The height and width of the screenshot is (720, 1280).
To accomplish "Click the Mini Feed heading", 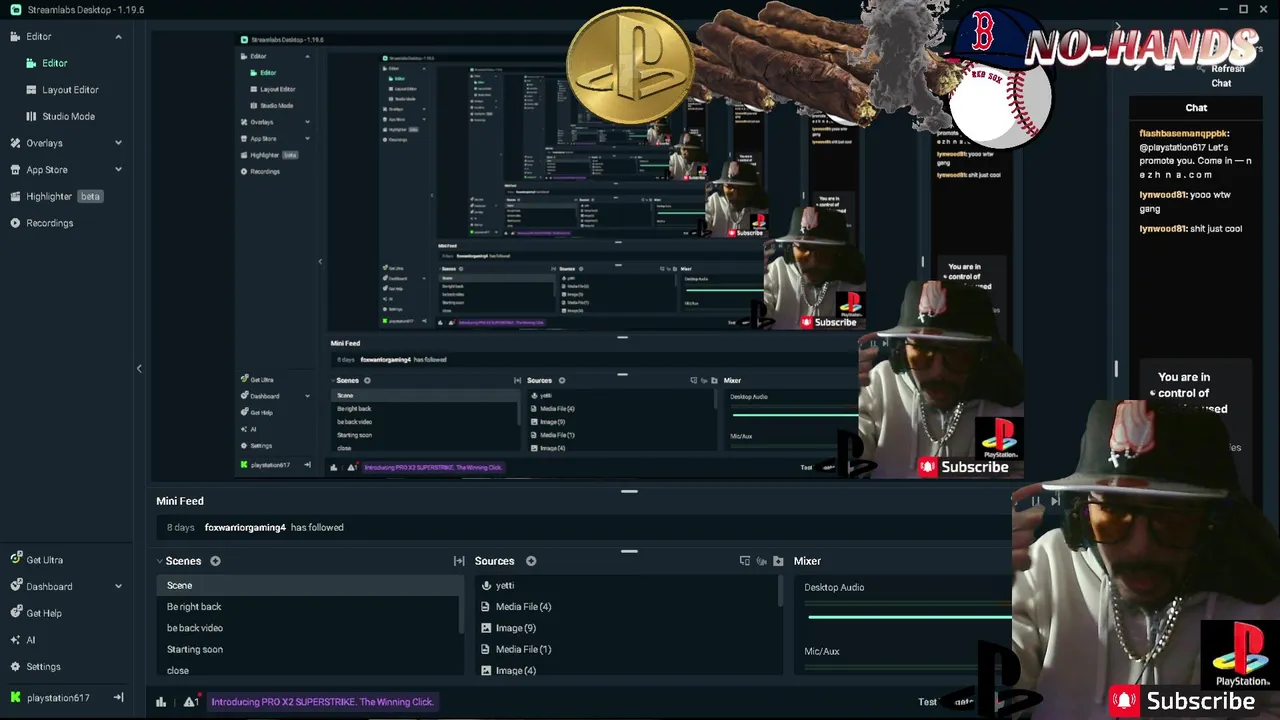I will [x=180, y=501].
